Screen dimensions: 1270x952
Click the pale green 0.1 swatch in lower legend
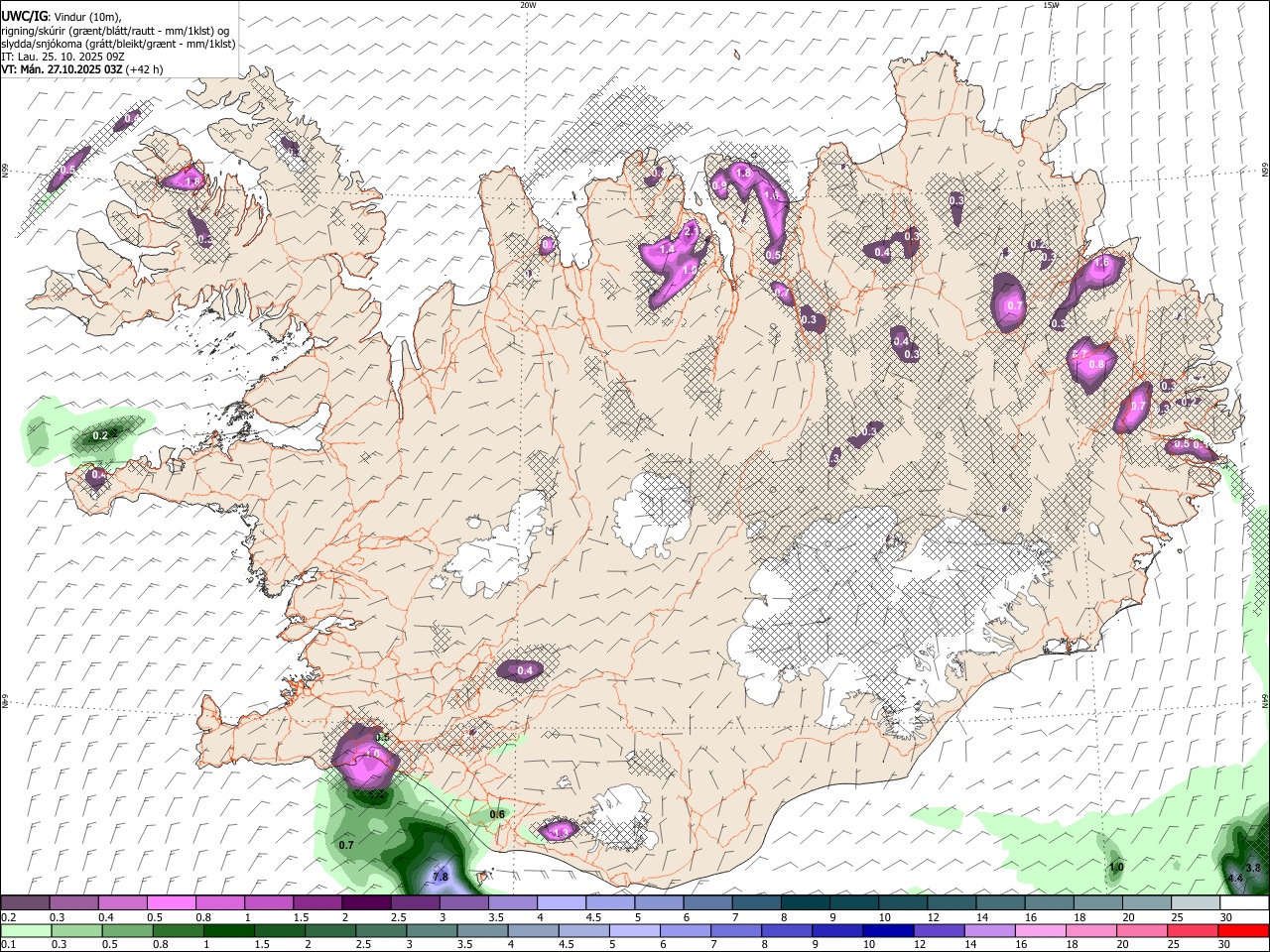26,930
